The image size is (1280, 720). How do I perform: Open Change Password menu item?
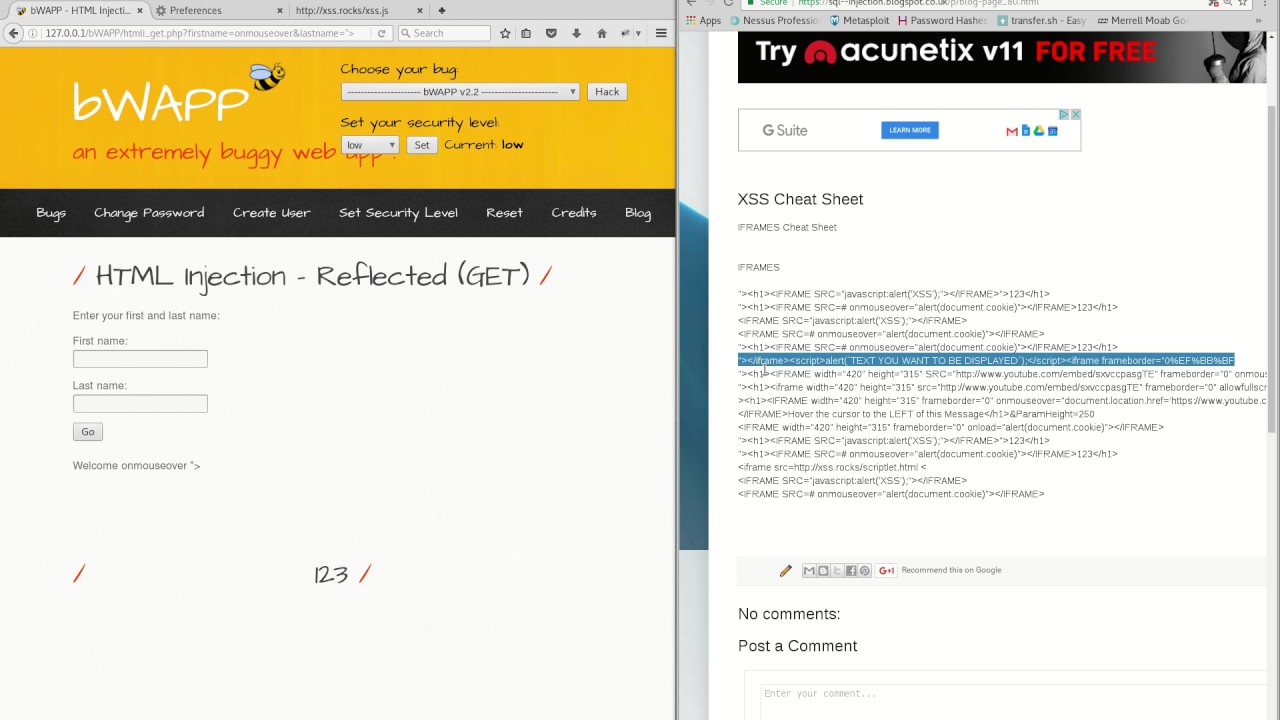(x=149, y=213)
